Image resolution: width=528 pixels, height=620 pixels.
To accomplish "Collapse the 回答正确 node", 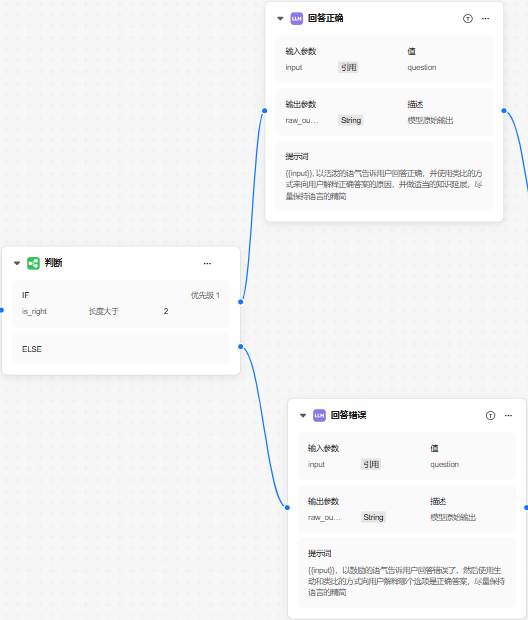I will [x=280, y=19].
